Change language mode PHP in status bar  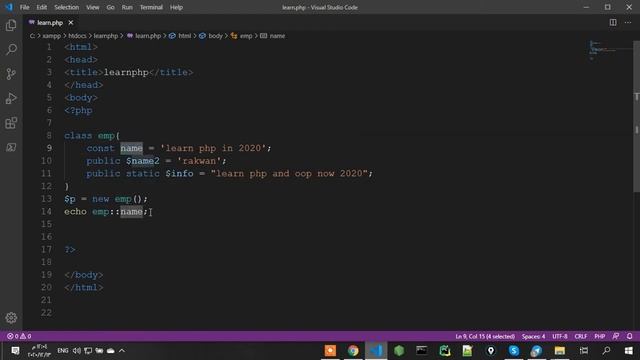599,336
